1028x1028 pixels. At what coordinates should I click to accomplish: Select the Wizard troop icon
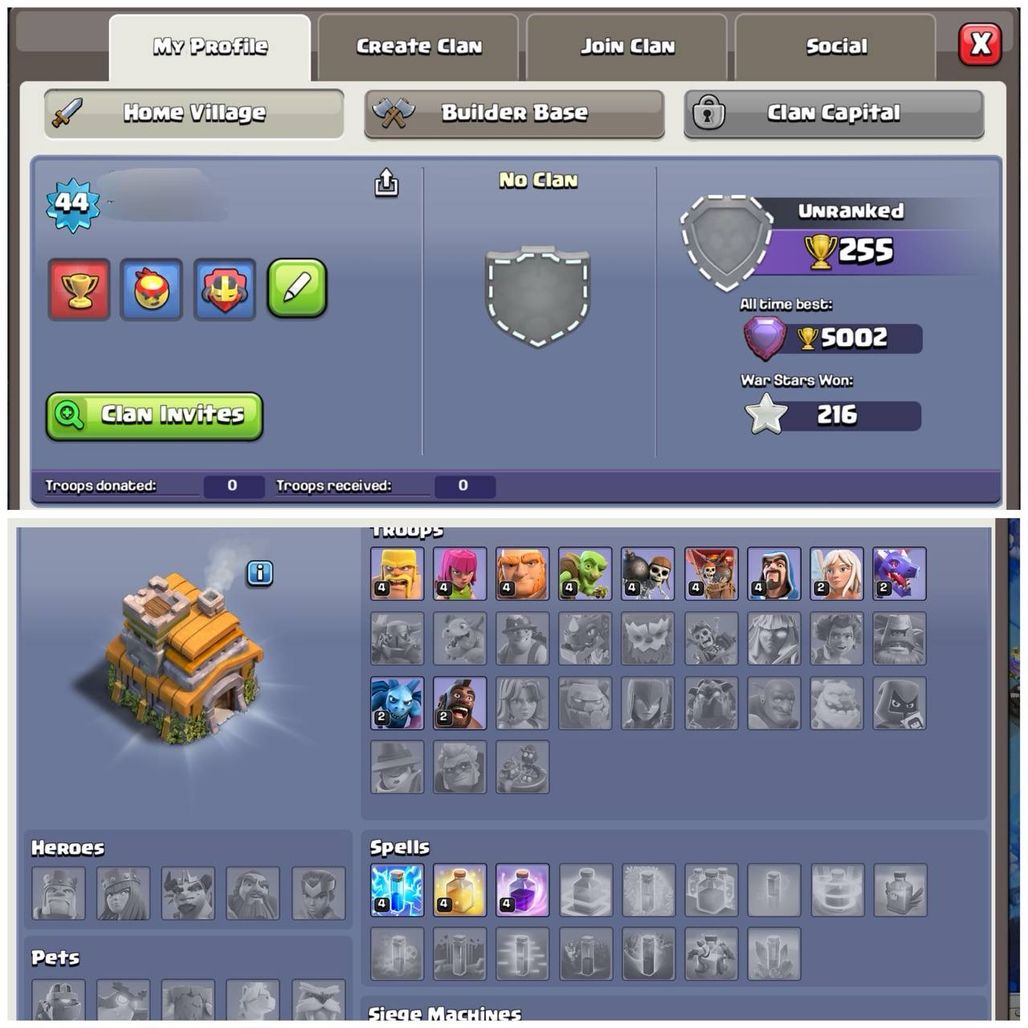coord(774,574)
